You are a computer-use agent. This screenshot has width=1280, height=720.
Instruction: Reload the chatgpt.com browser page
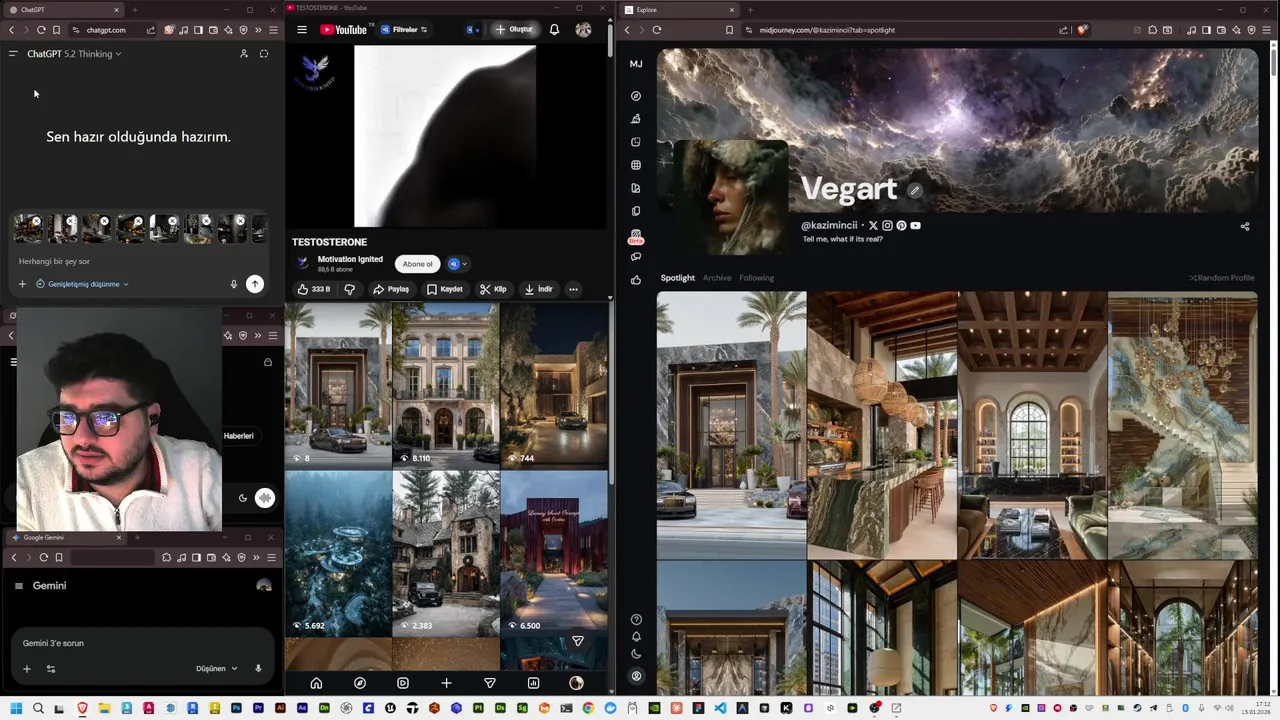(41, 30)
